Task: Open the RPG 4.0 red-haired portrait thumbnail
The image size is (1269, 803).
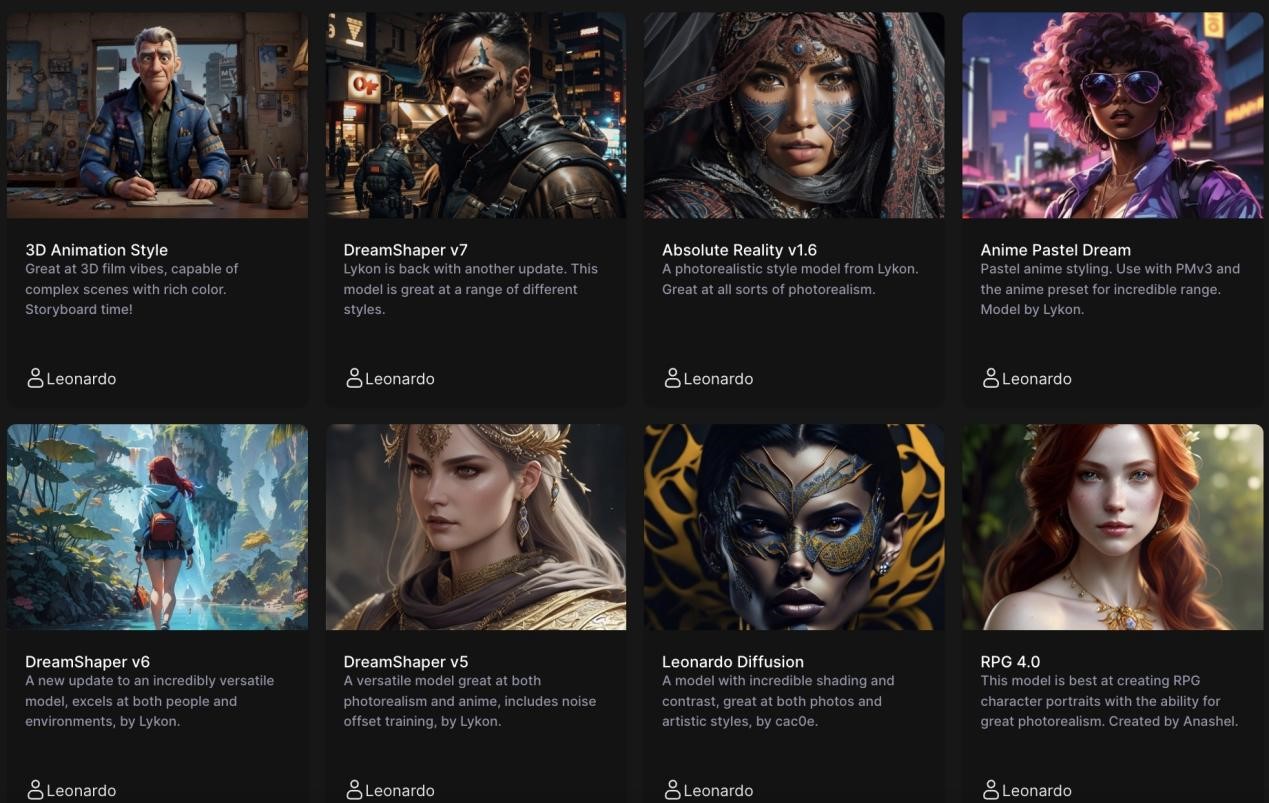Action: click(1112, 527)
